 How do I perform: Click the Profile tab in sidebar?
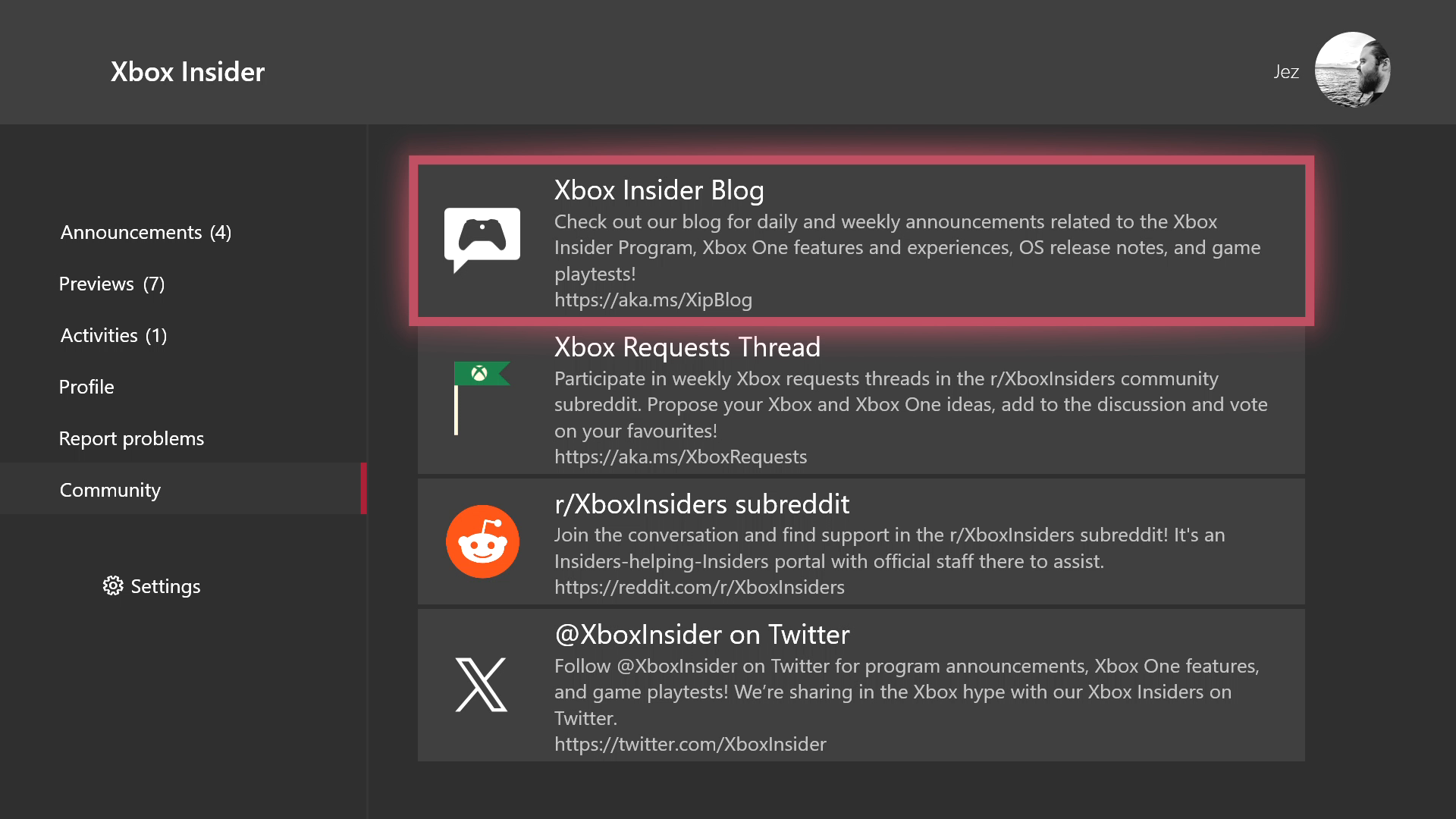[87, 386]
